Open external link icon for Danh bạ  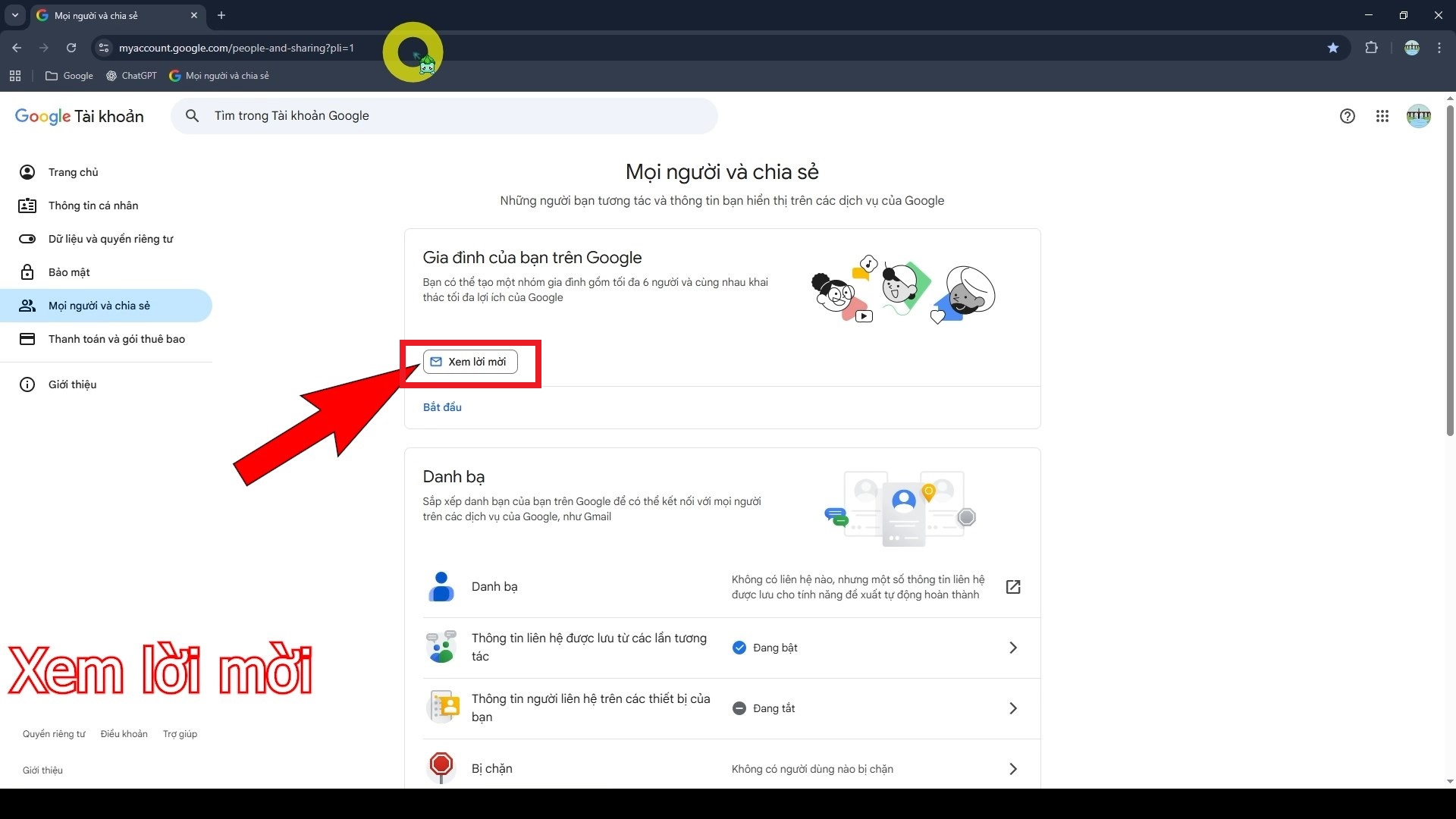pos(1012,587)
